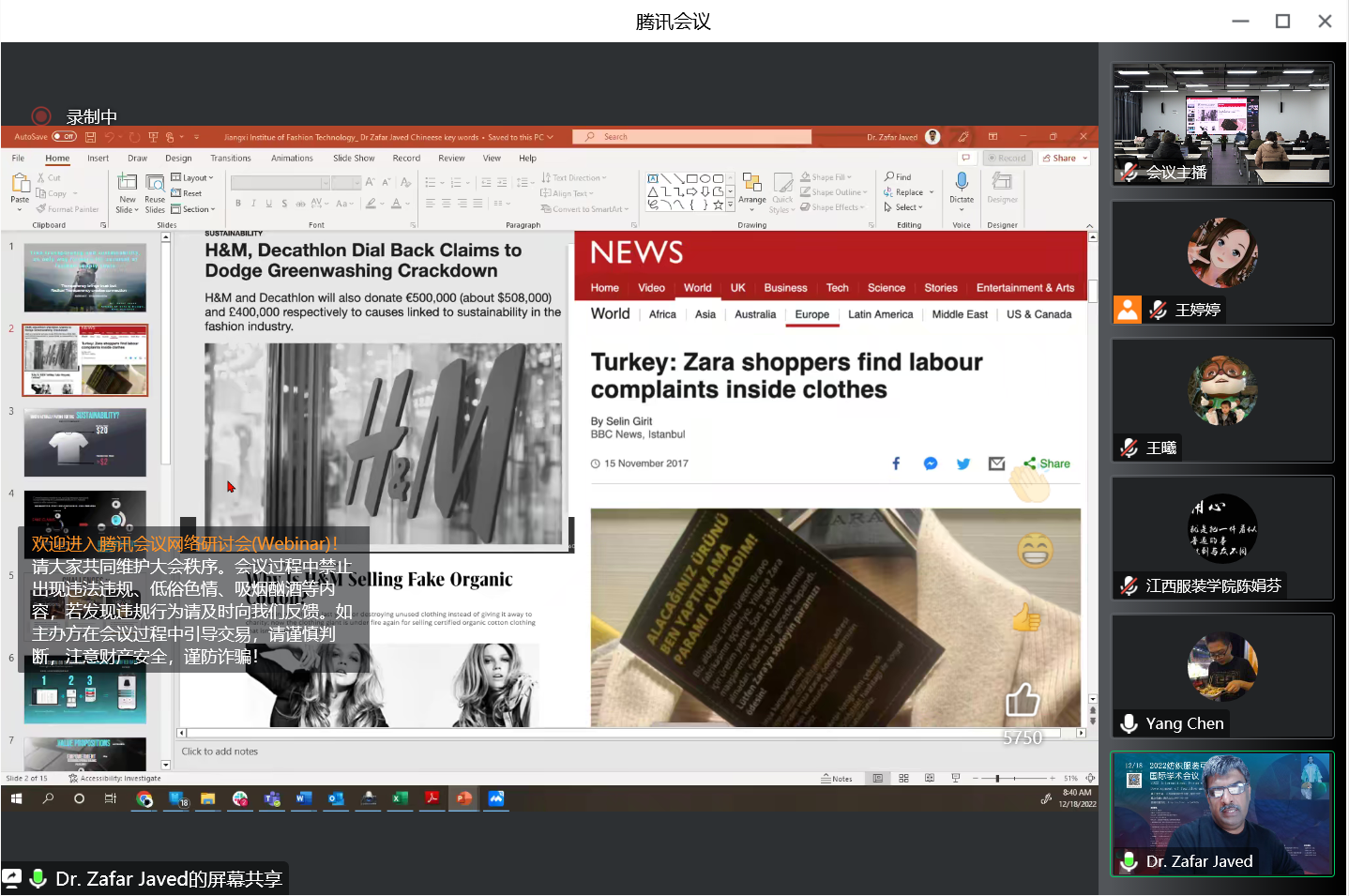Click the New Slide icon
This screenshot has width=1349, height=896.
pos(128,182)
